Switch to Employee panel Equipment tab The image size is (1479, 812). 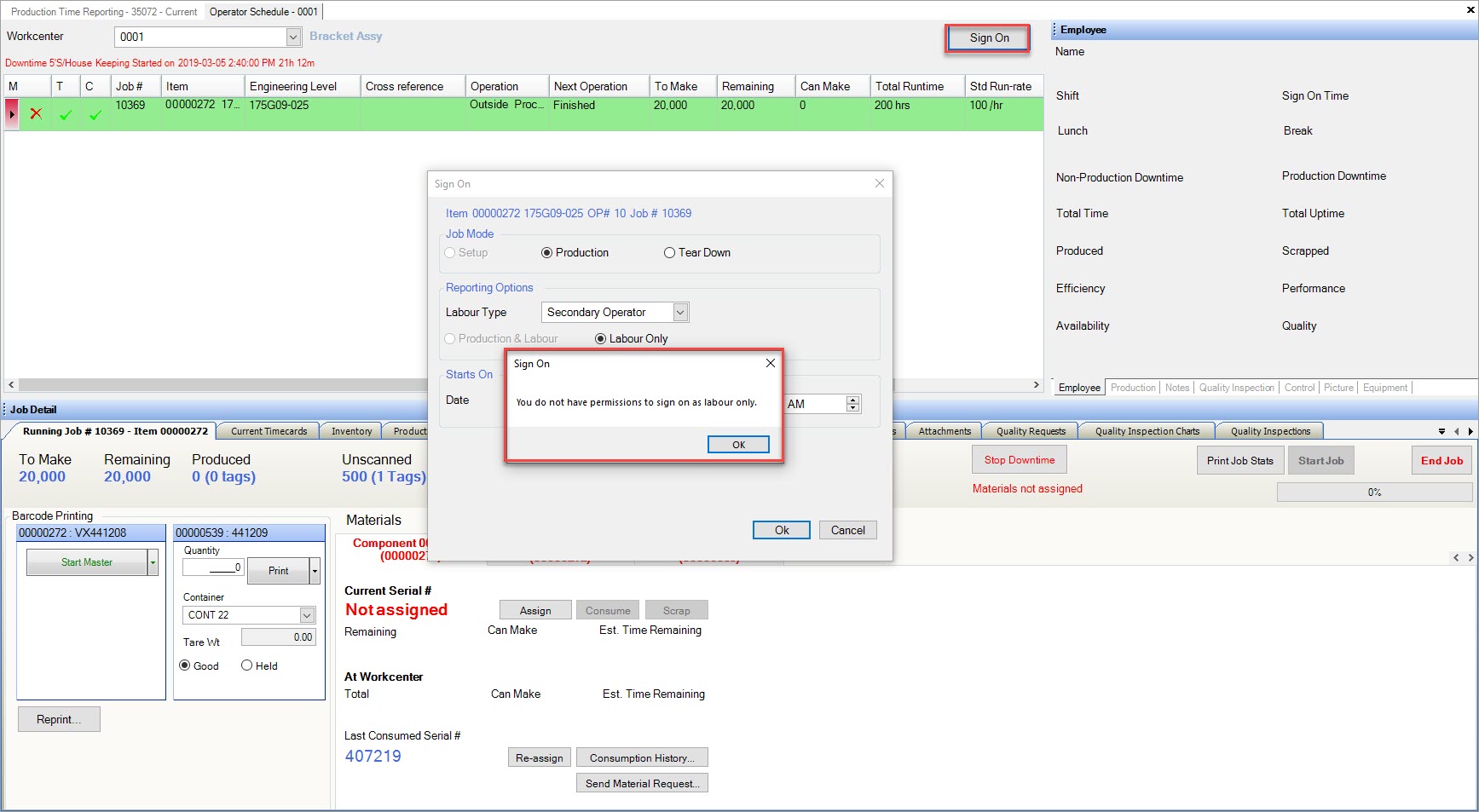1385,388
